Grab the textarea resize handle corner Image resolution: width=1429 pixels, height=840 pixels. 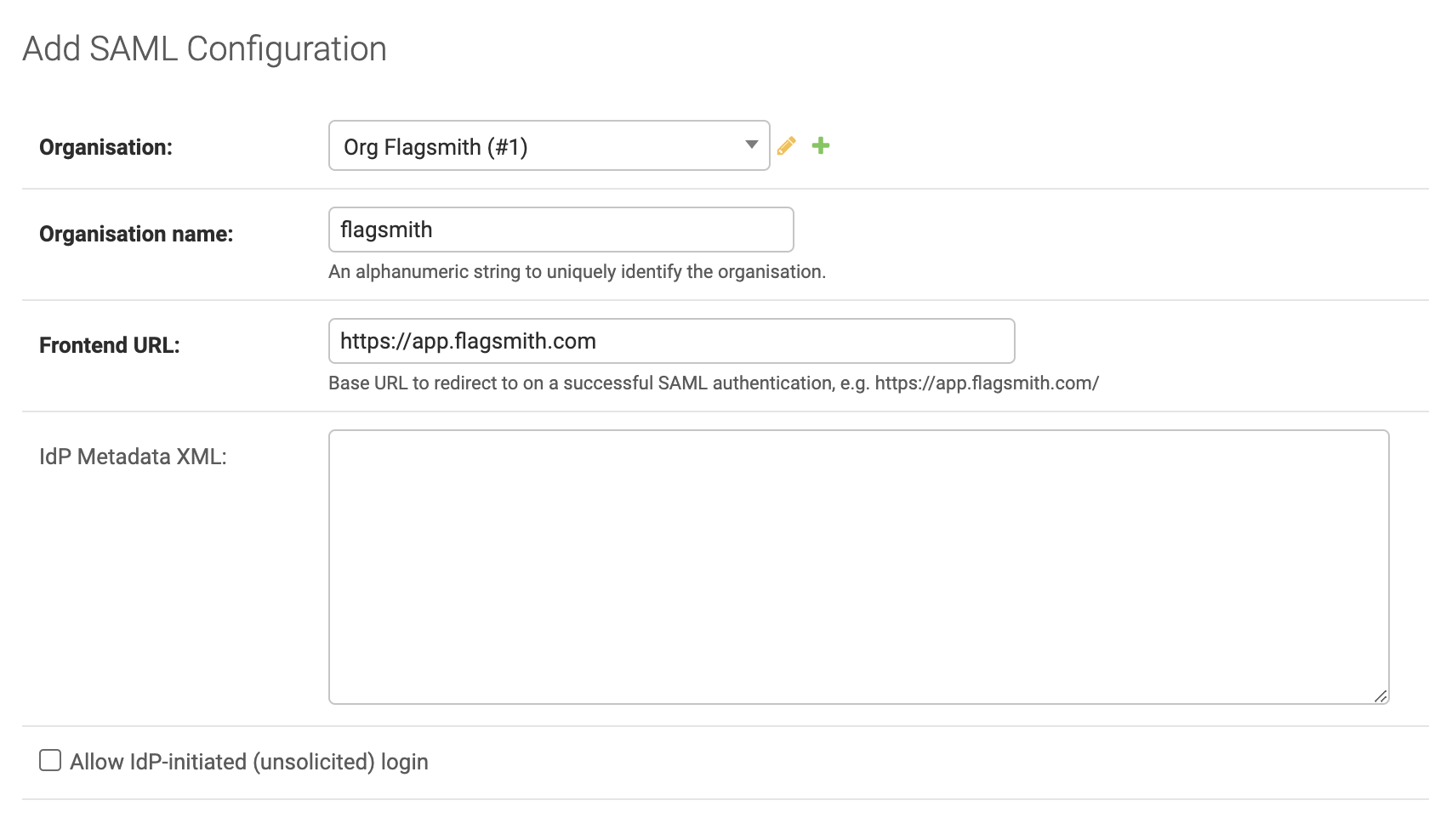[1381, 695]
